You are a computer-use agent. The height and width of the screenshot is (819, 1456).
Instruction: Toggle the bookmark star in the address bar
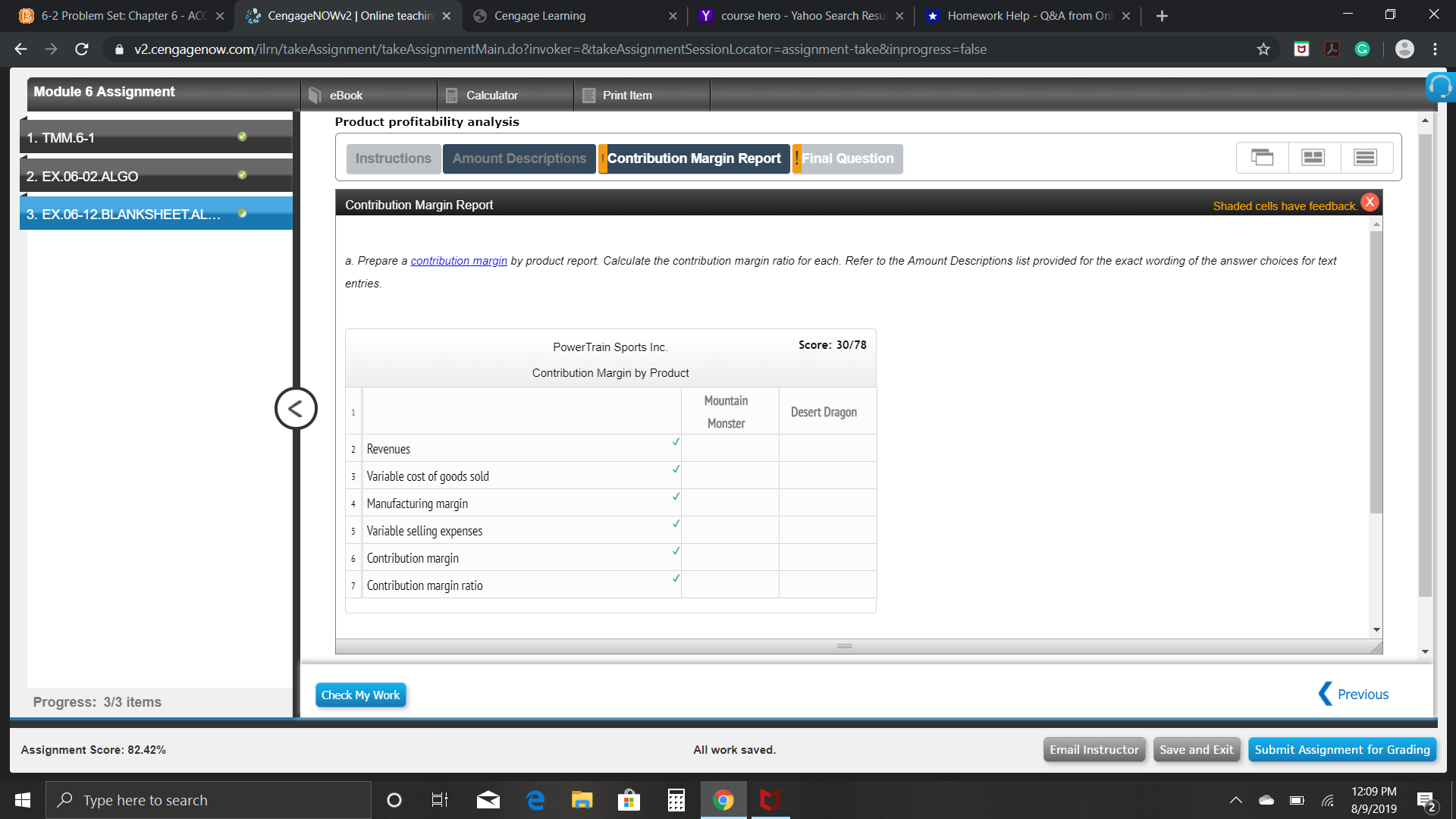1263,49
